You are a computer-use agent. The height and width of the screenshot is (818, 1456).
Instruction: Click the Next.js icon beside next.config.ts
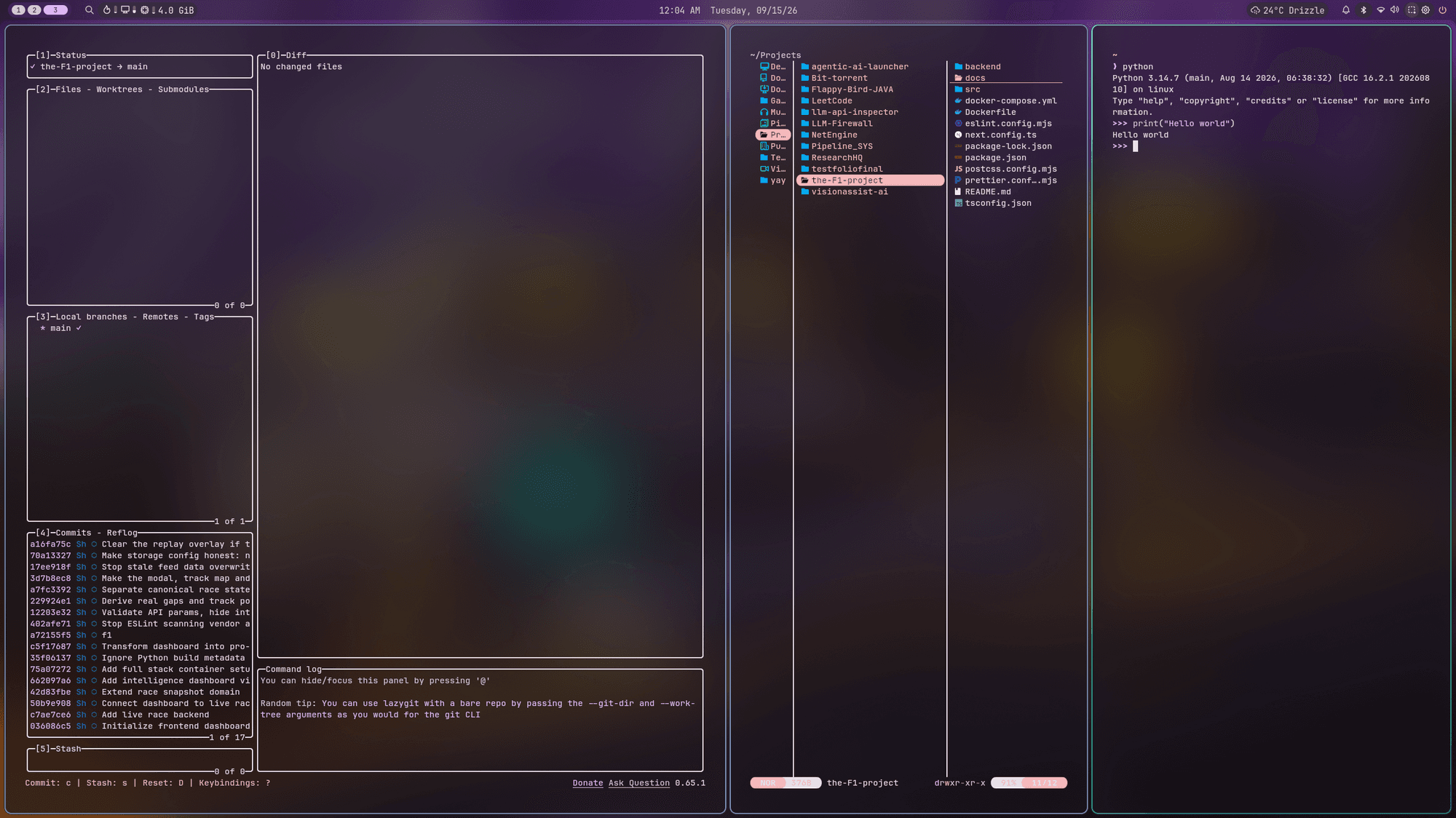tap(959, 135)
